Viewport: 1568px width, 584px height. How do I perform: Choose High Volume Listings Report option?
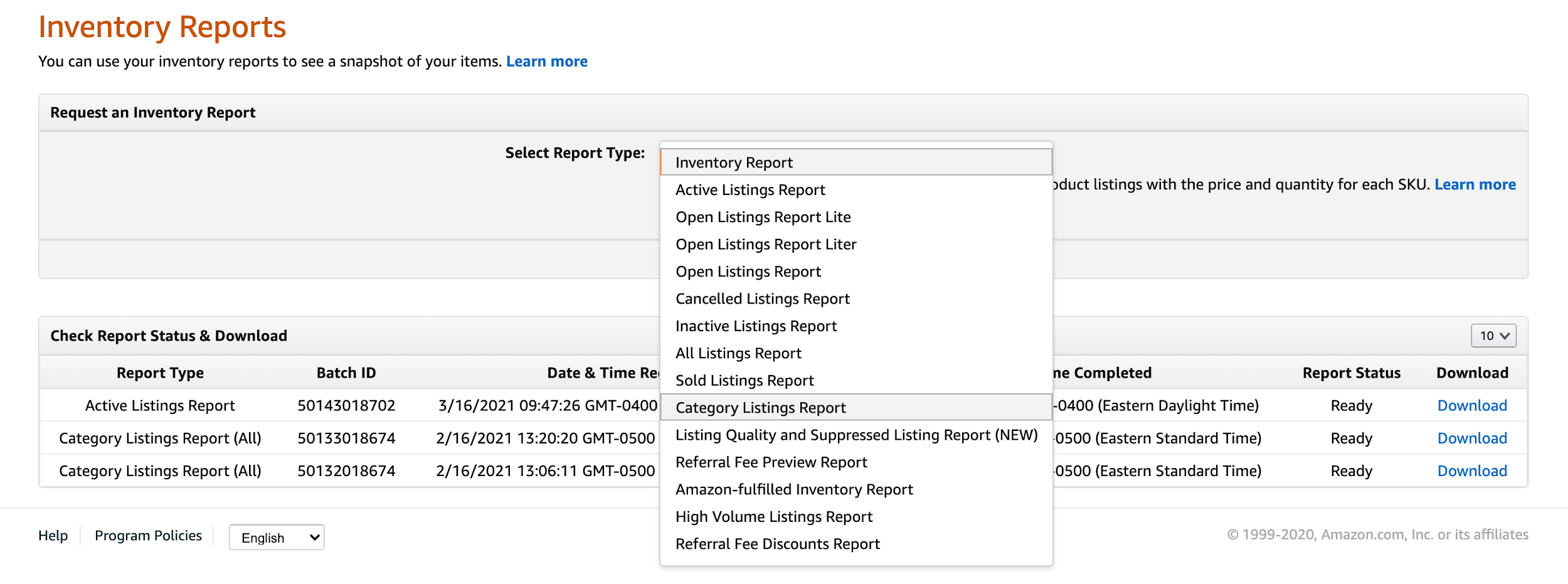773,517
